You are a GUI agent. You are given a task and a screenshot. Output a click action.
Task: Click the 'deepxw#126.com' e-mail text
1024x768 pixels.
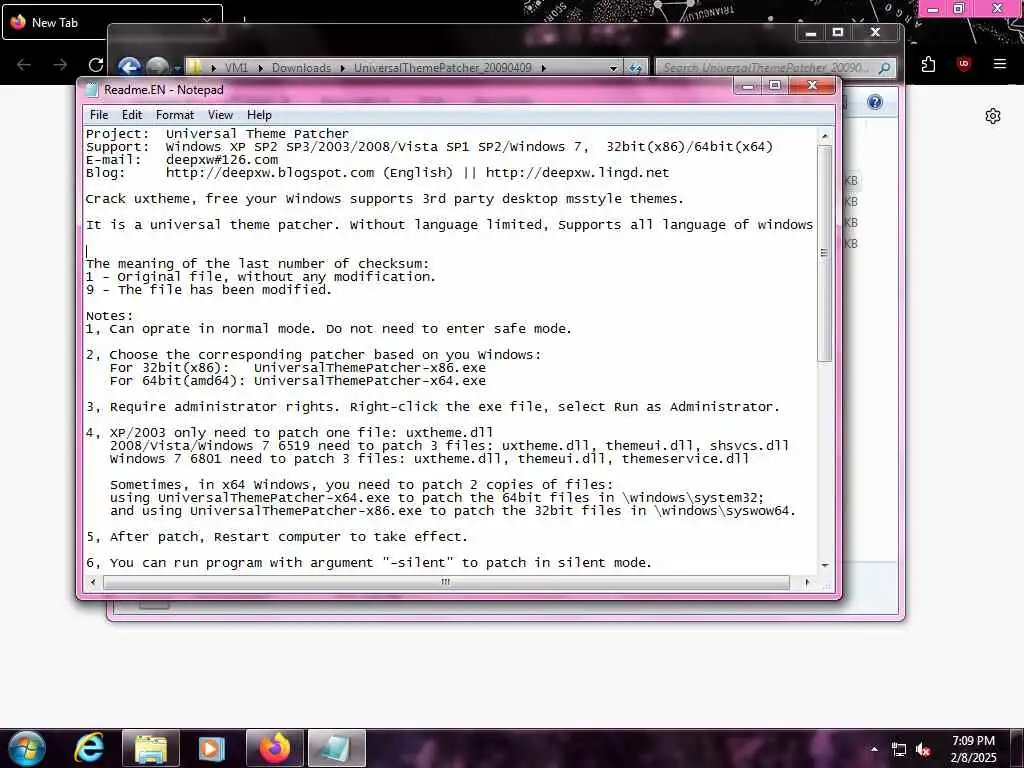[221, 160]
